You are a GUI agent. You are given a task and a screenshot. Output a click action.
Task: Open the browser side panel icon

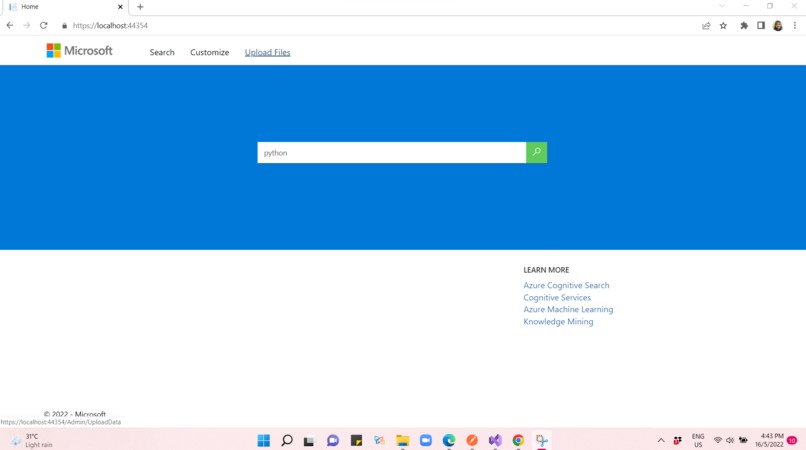761,26
